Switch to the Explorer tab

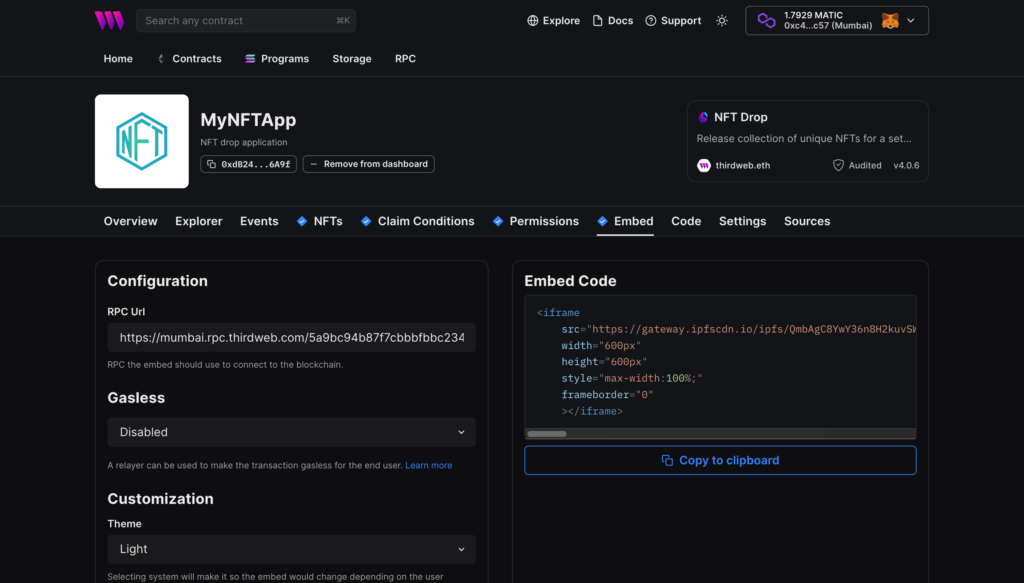click(x=199, y=221)
